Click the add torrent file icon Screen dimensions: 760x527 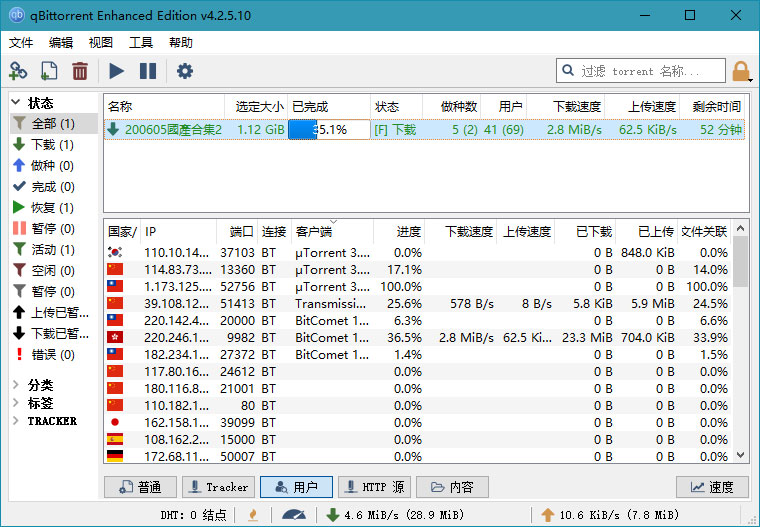tap(49, 71)
